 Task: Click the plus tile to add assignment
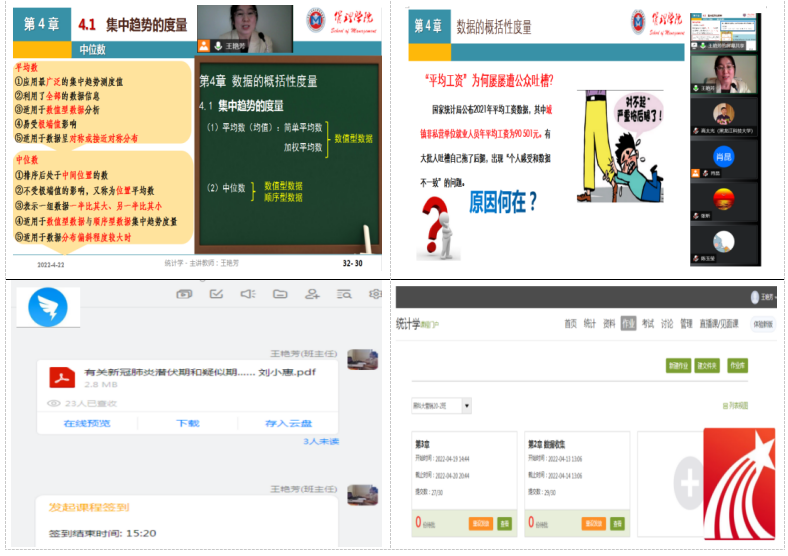click(689, 485)
